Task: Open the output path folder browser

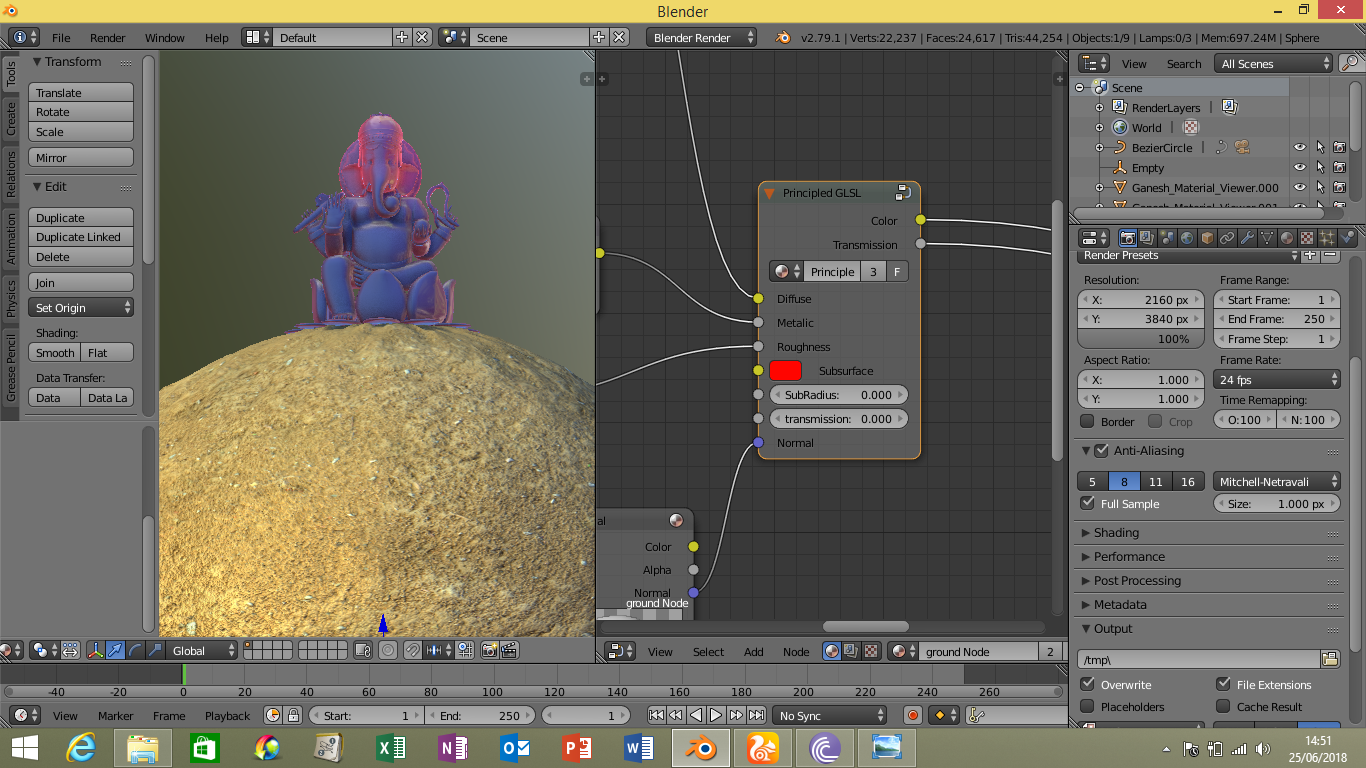Action: click(1330, 659)
